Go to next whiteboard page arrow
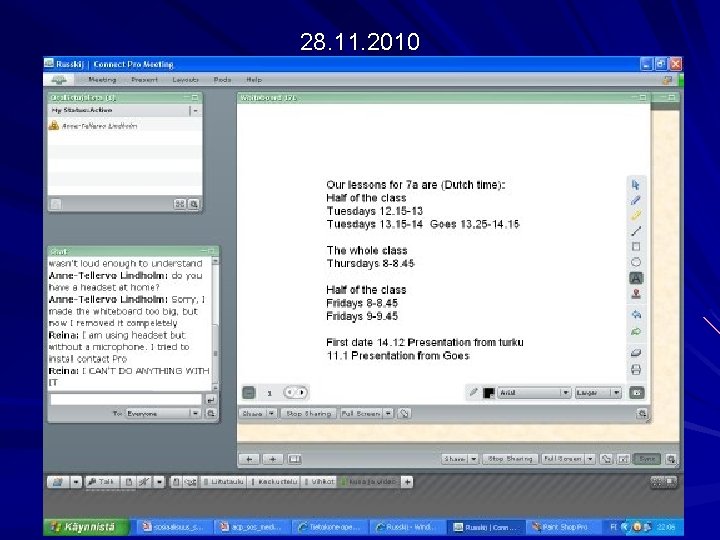Screen dimensions: 720x540 301,392
